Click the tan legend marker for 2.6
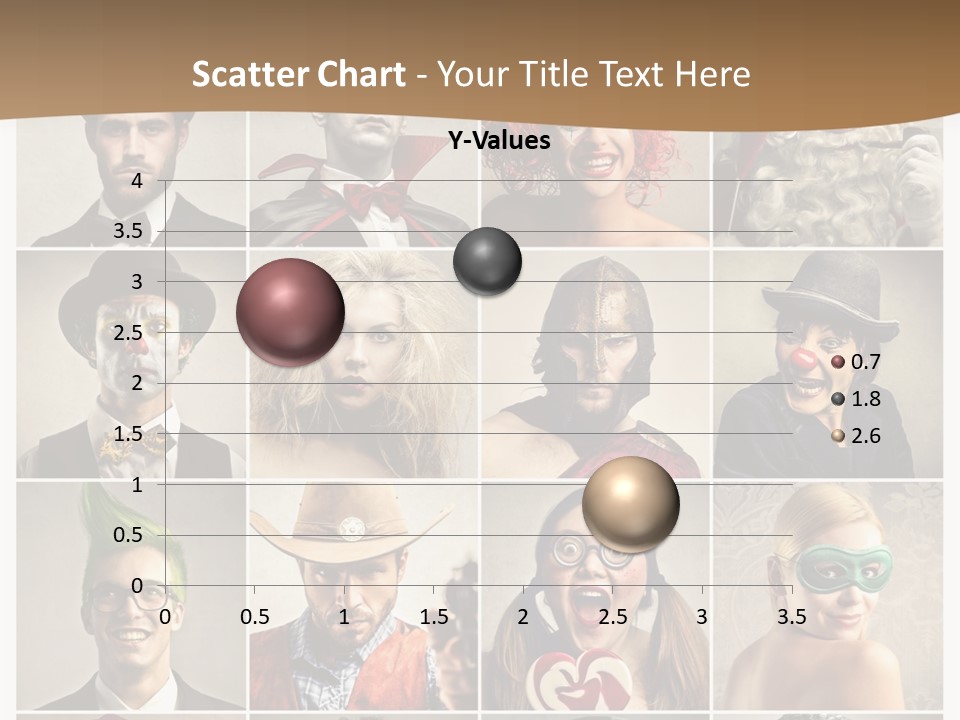Image resolution: width=960 pixels, height=720 pixels. coord(838,436)
